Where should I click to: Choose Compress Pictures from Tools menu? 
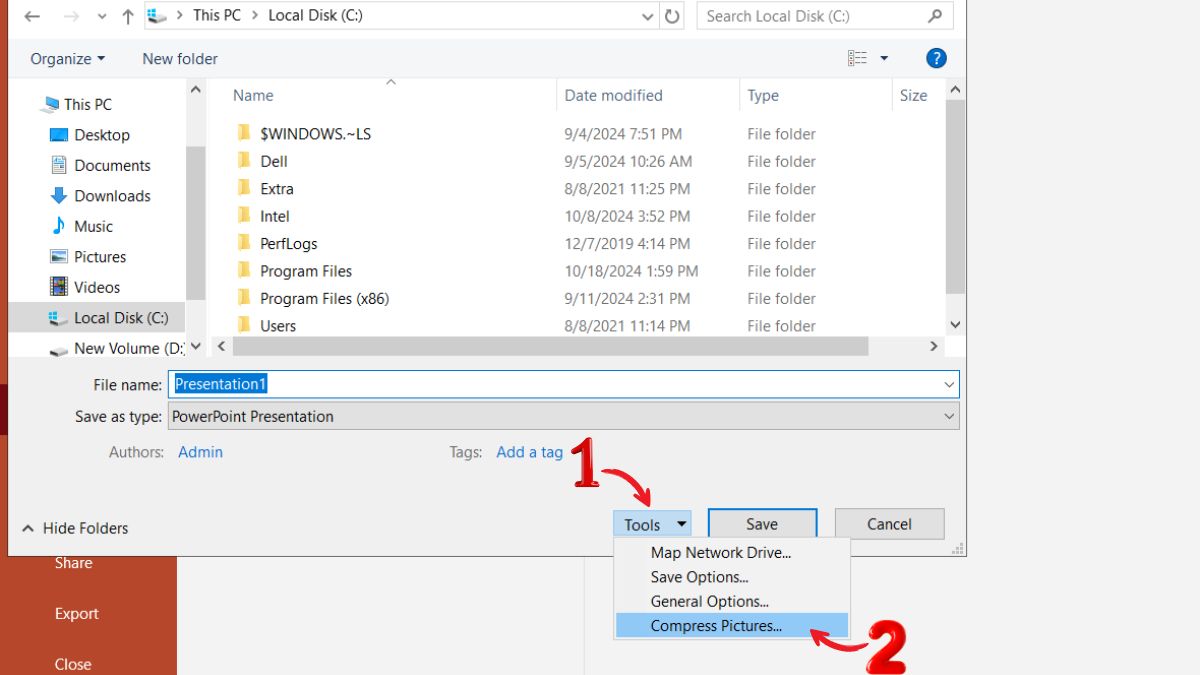[731, 626]
